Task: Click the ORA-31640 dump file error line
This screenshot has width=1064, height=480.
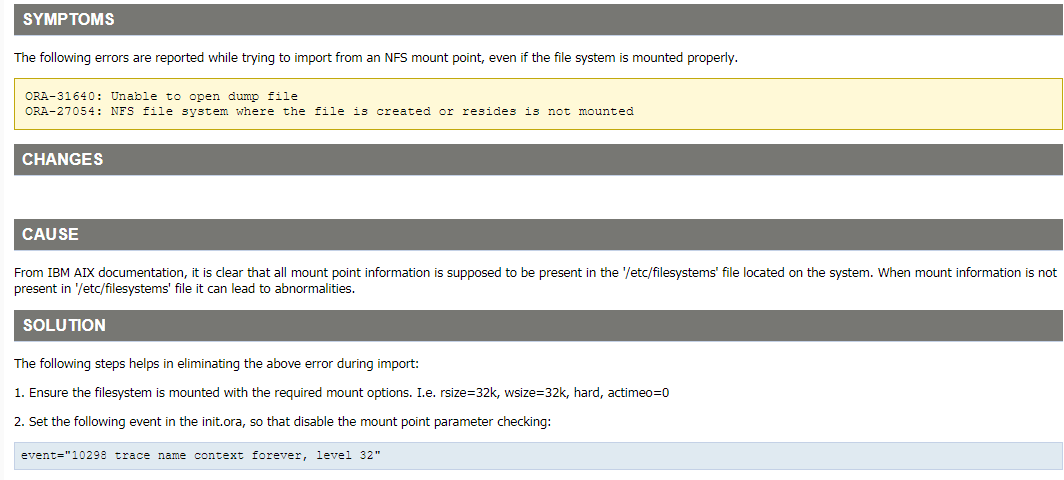Action: 162,96
